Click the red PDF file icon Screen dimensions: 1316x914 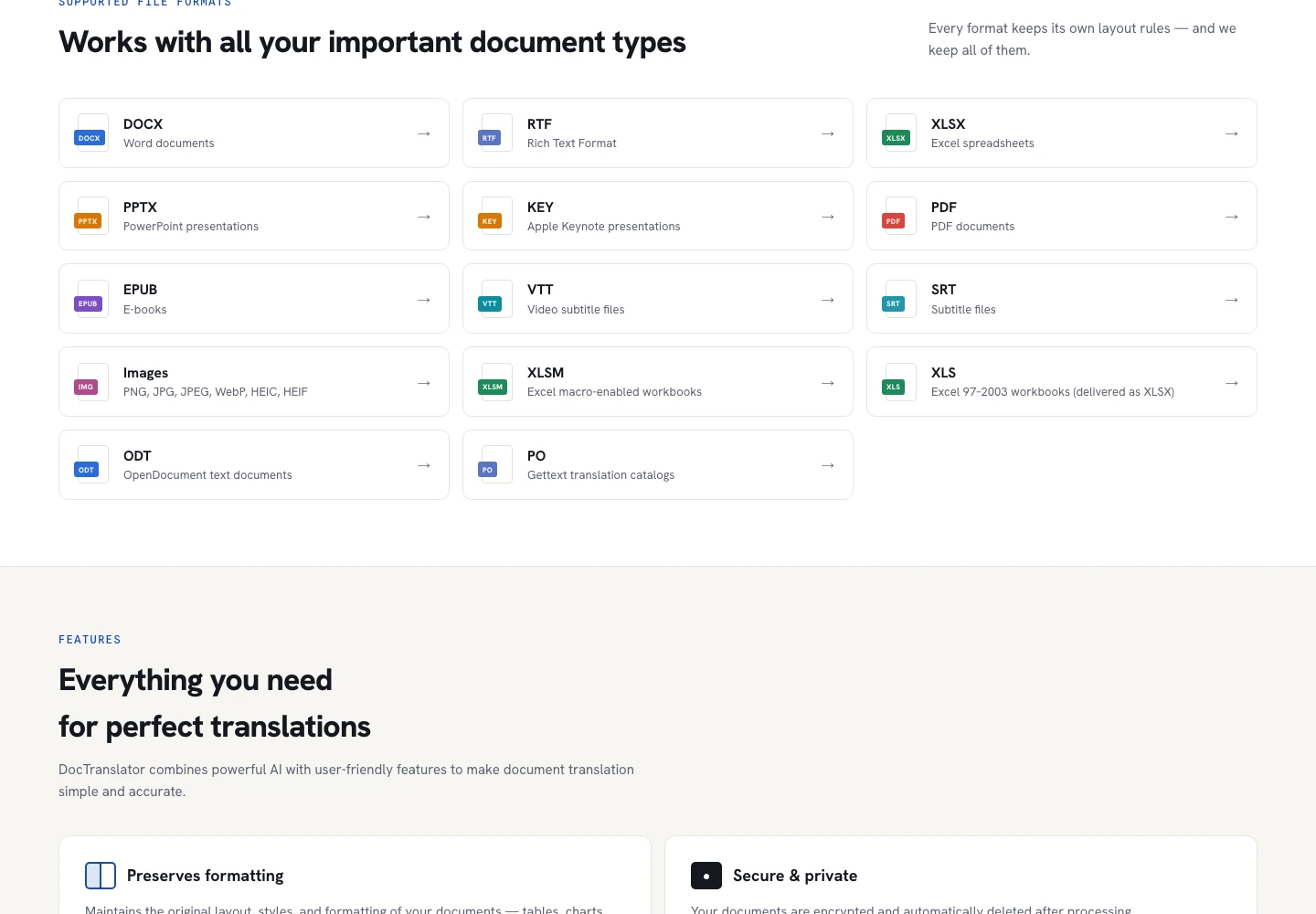[x=898, y=217]
